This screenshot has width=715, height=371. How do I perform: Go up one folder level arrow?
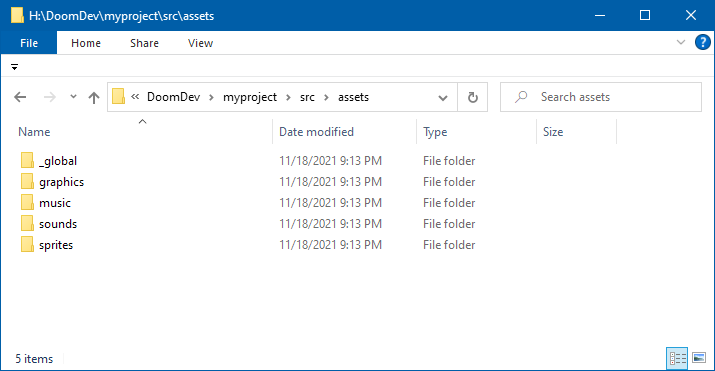[x=94, y=97]
